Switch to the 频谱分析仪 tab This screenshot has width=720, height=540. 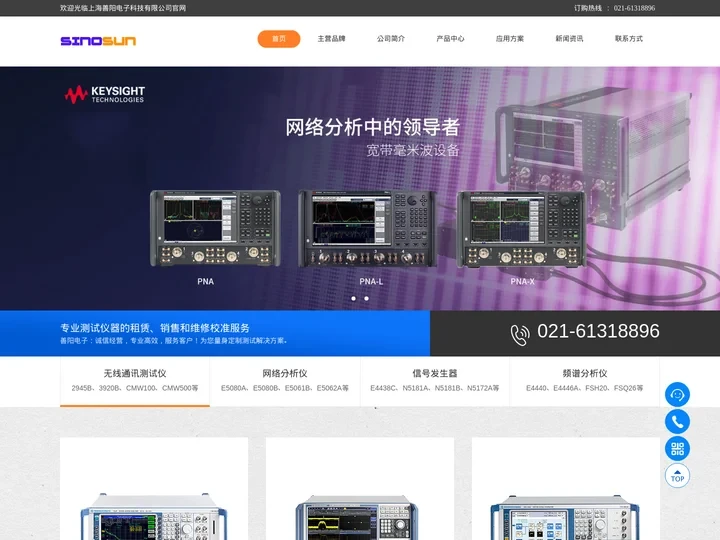(x=585, y=382)
